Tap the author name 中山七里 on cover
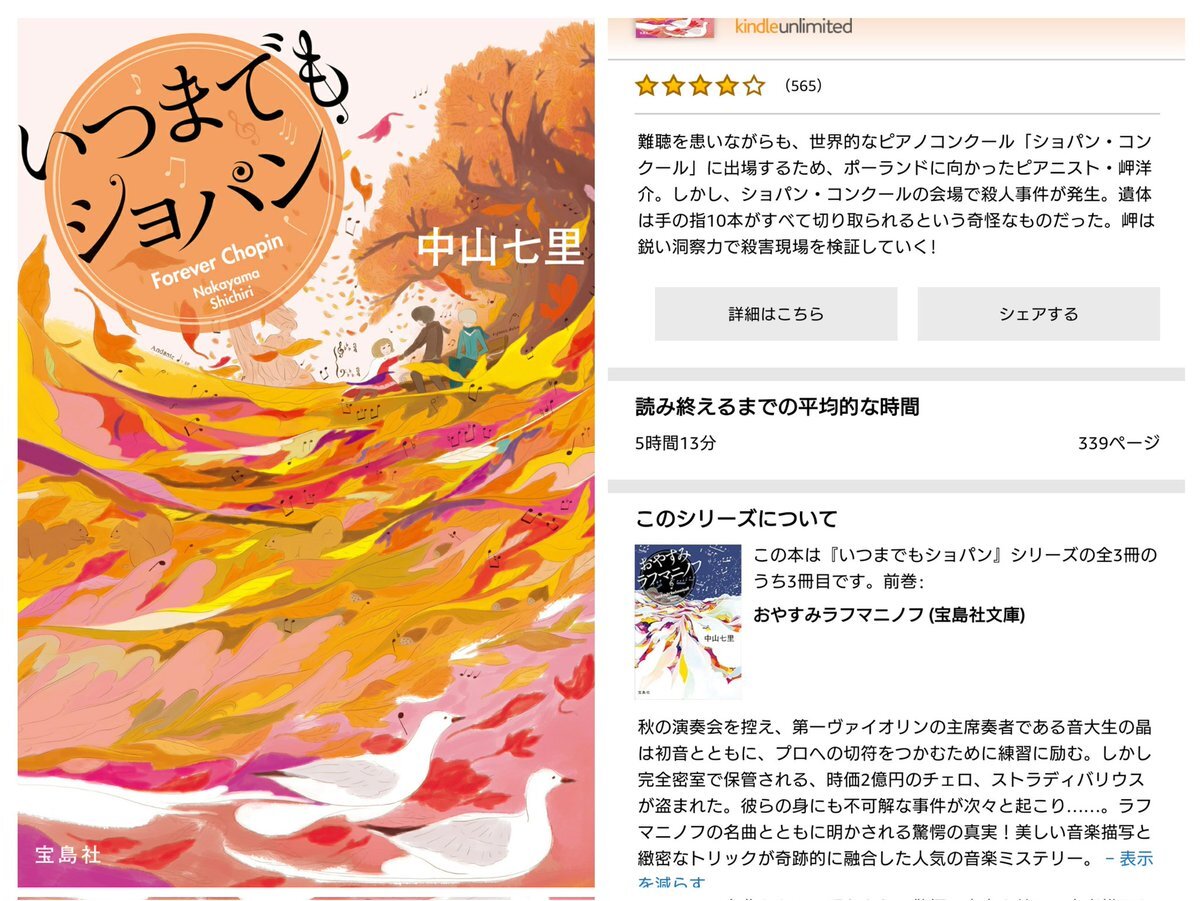The height and width of the screenshot is (901, 1200). tap(500, 248)
